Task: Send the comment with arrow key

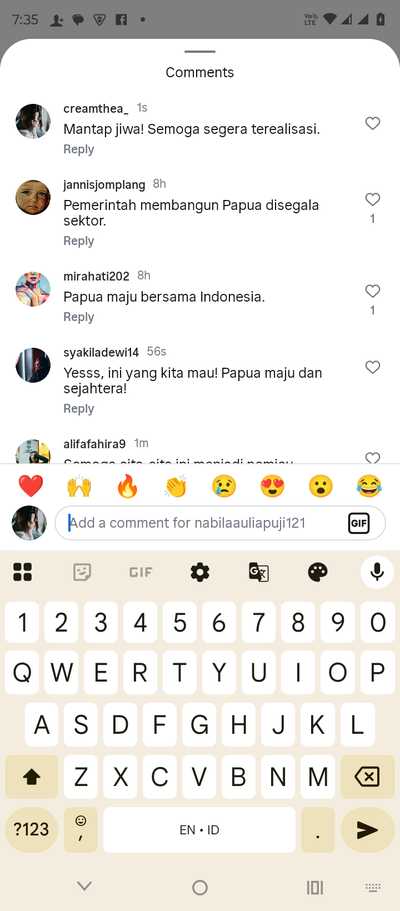Action: 367,830
